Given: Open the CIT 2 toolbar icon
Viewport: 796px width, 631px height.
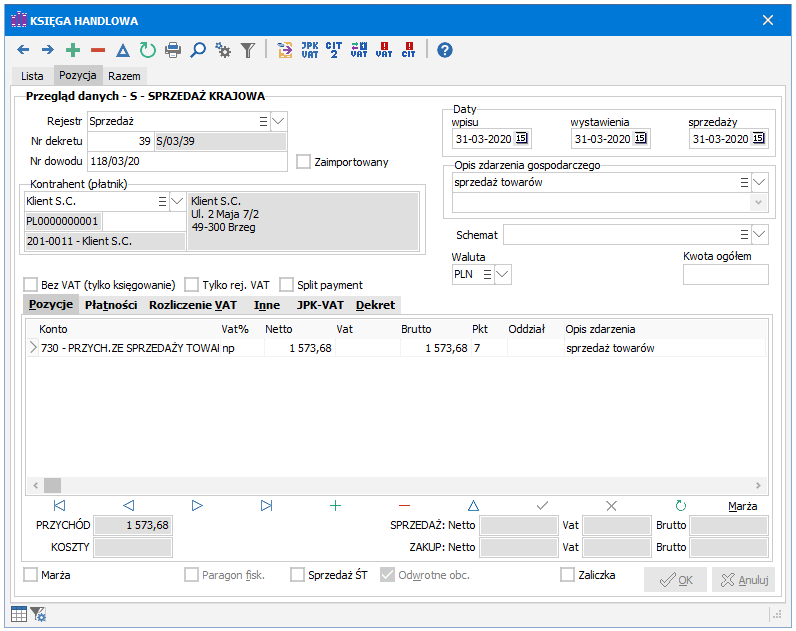Looking at the screenshot, I should pos(334,50).
